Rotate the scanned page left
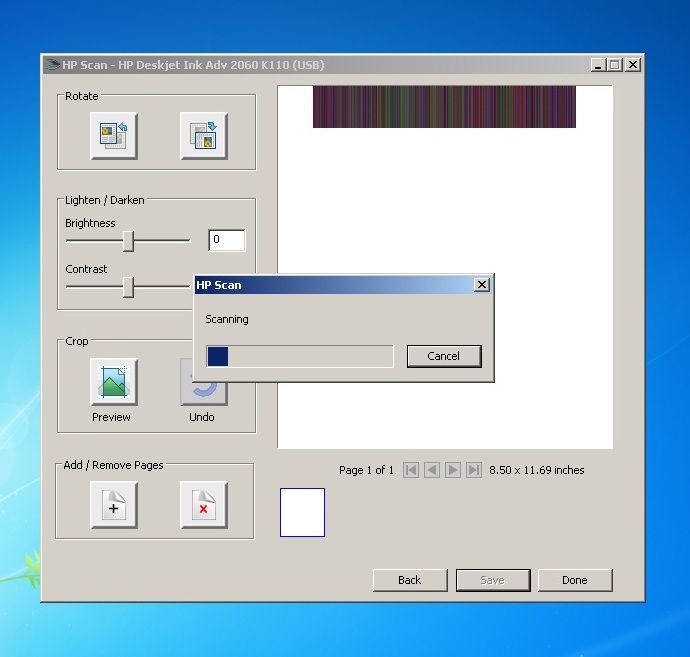Image resolution: width=690 pixels, height=657 pixels. point(114,136)
